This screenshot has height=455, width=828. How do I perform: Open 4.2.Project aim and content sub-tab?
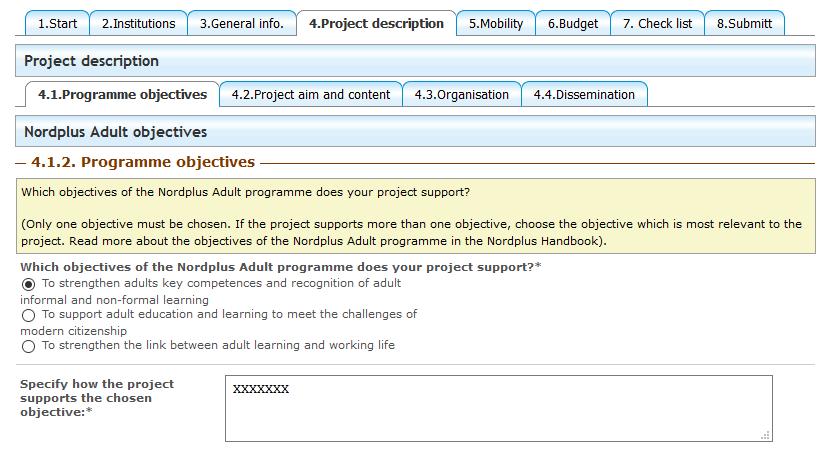311,94
